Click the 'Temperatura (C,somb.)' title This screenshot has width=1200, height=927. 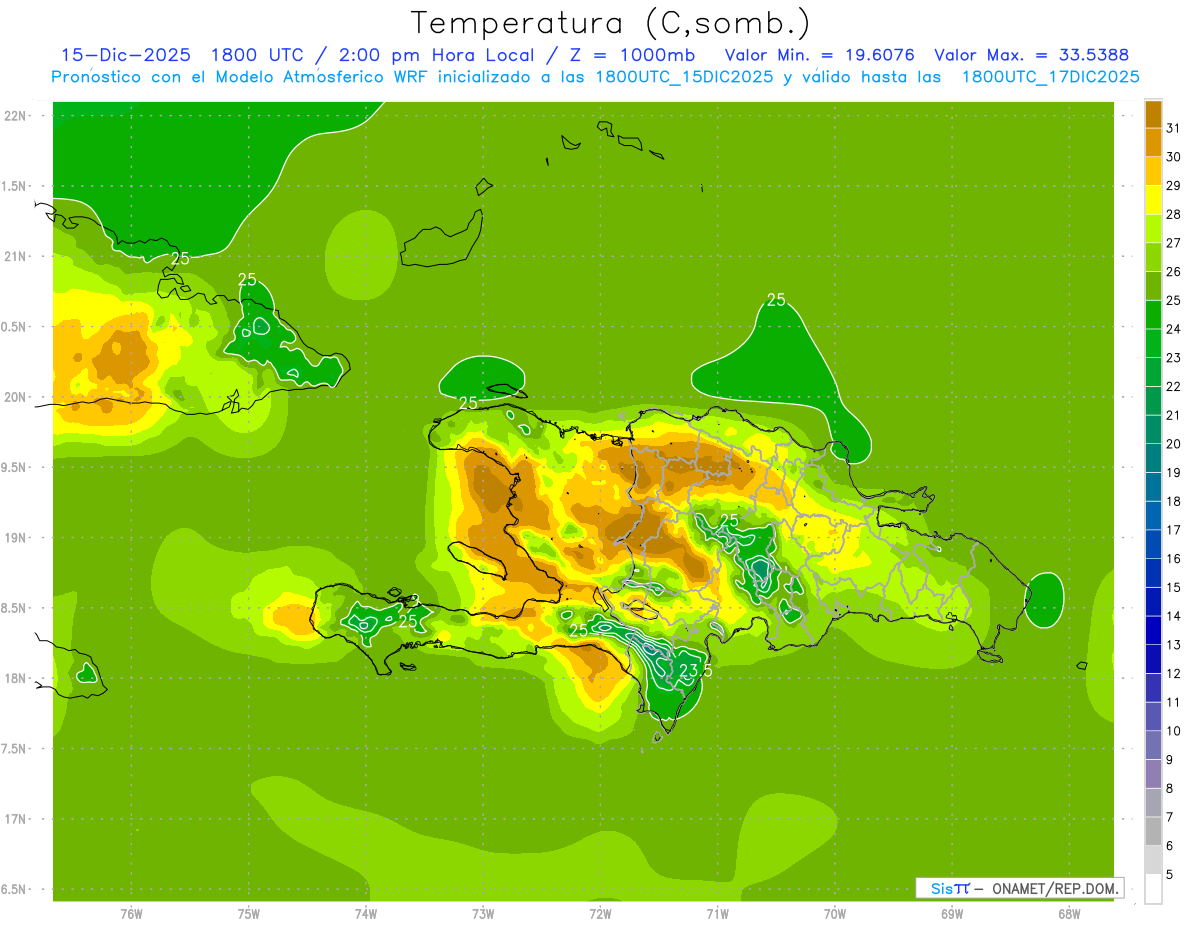click(x=610, y=22)
